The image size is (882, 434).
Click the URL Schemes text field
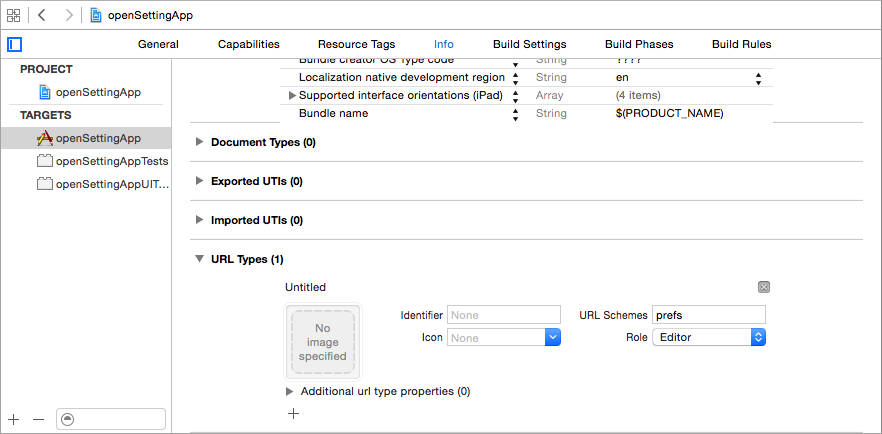coord(708,315)
